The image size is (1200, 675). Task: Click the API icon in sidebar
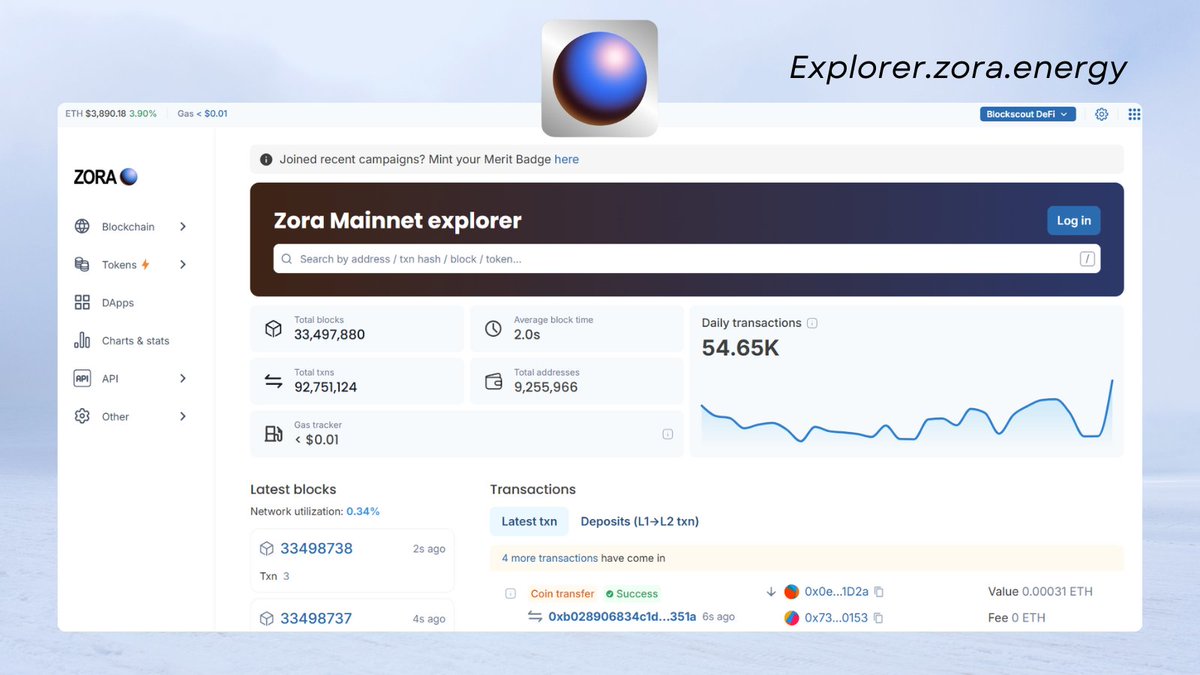tap(82, 379)
